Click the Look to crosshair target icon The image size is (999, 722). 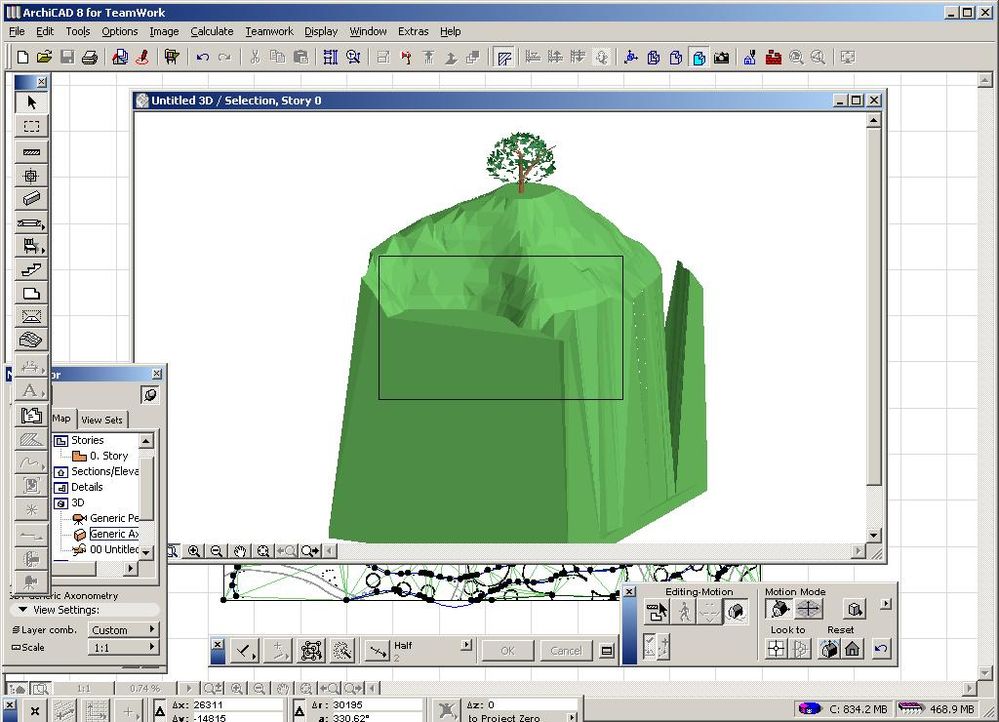pos(776,649)
